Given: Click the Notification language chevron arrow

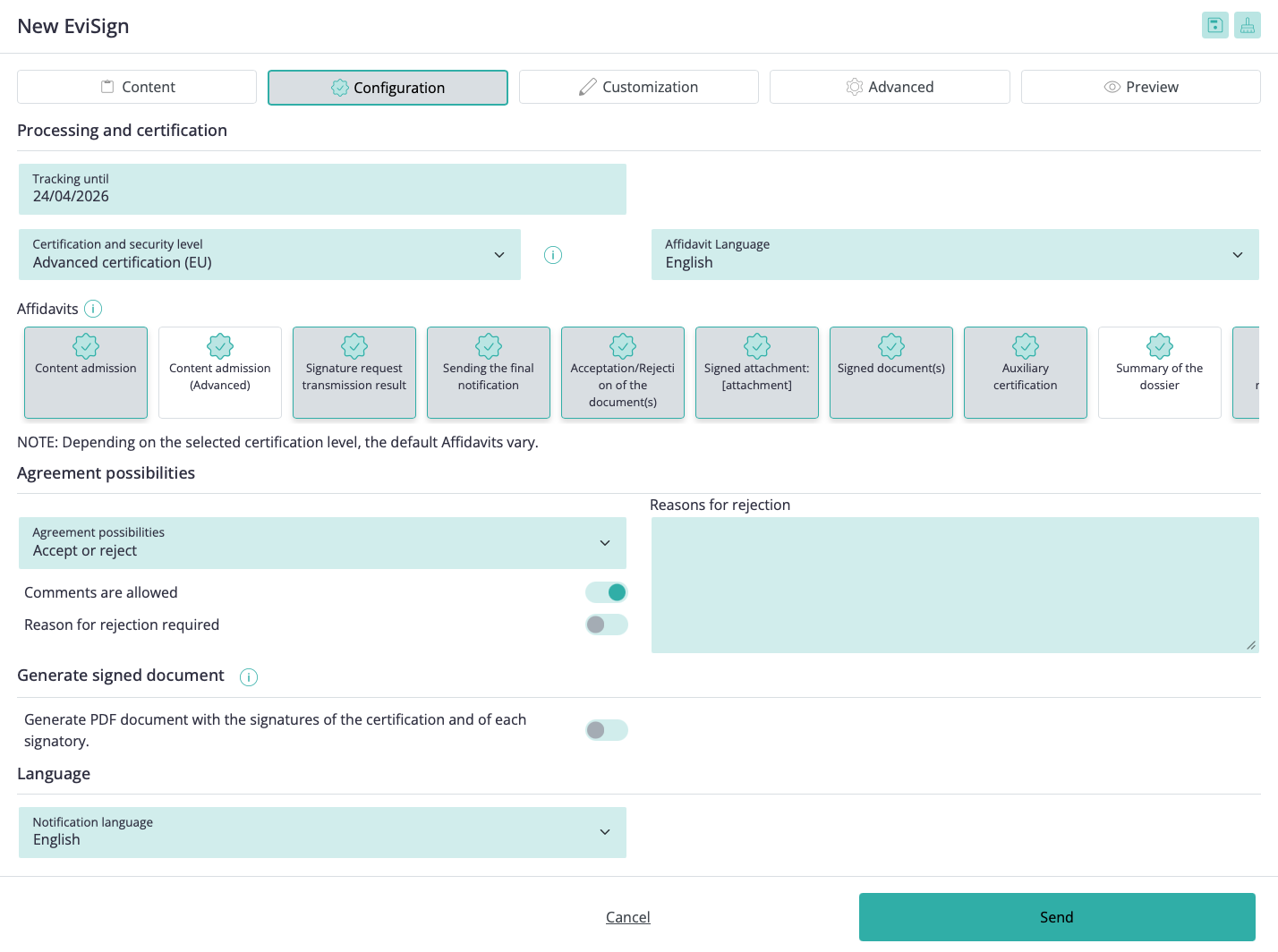Looking at the screenshot, I should coord(605,832).
